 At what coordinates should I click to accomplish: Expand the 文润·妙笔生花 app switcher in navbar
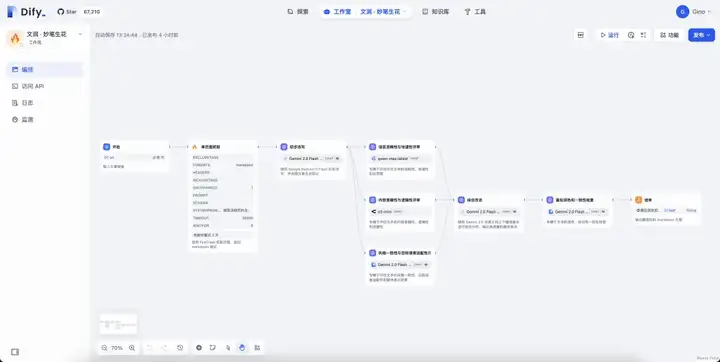point(383,12)
